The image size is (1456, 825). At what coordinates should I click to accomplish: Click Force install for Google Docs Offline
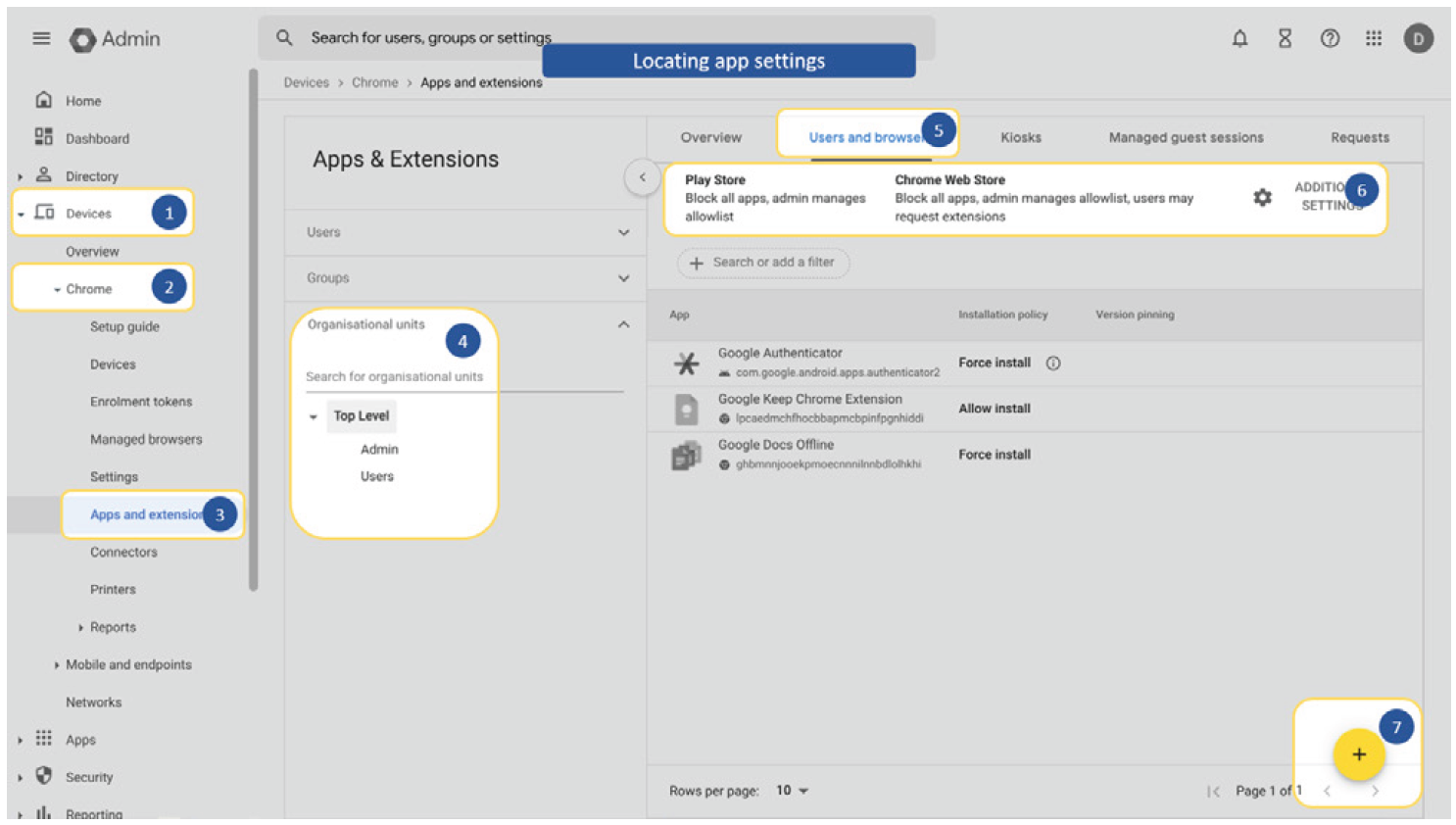coord(995,455)
